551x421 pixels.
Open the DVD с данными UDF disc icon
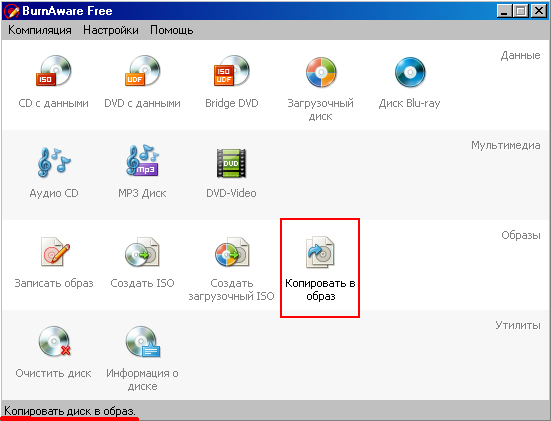click(143, 71)
